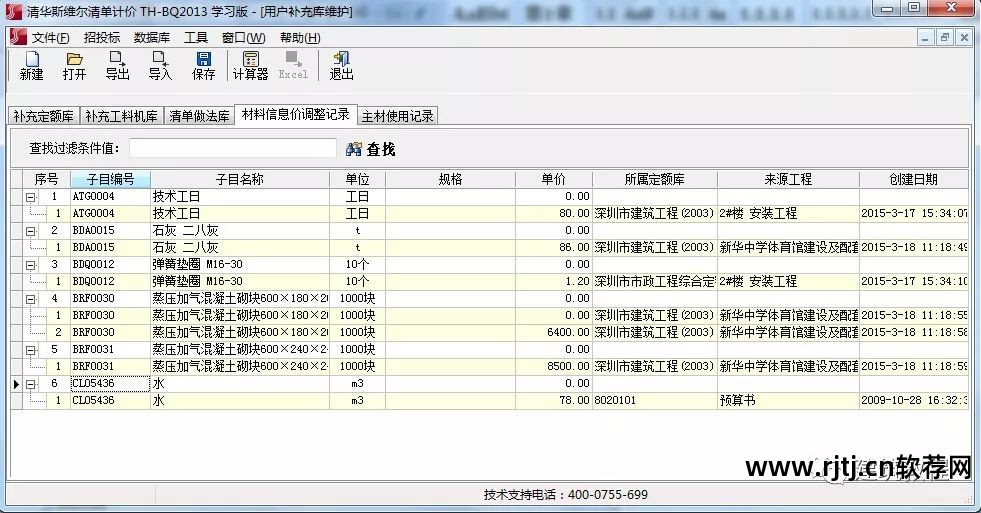Collapse row 3 BDQ0012 弹簧垫圈 group

pyautogui.click(x=30, y=265)
